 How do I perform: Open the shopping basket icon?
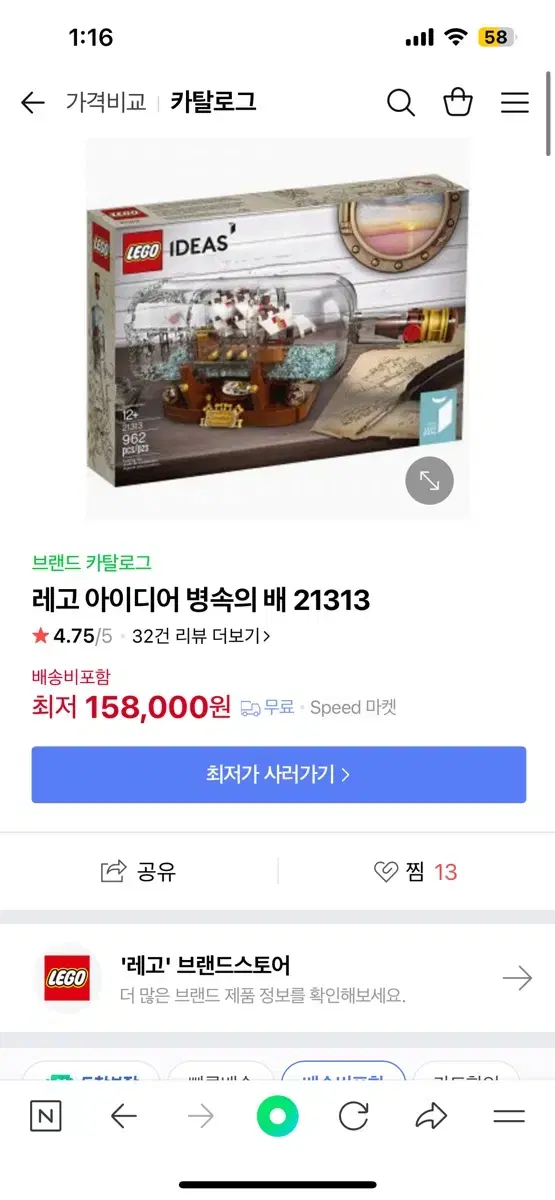click(x=458, y=102)
